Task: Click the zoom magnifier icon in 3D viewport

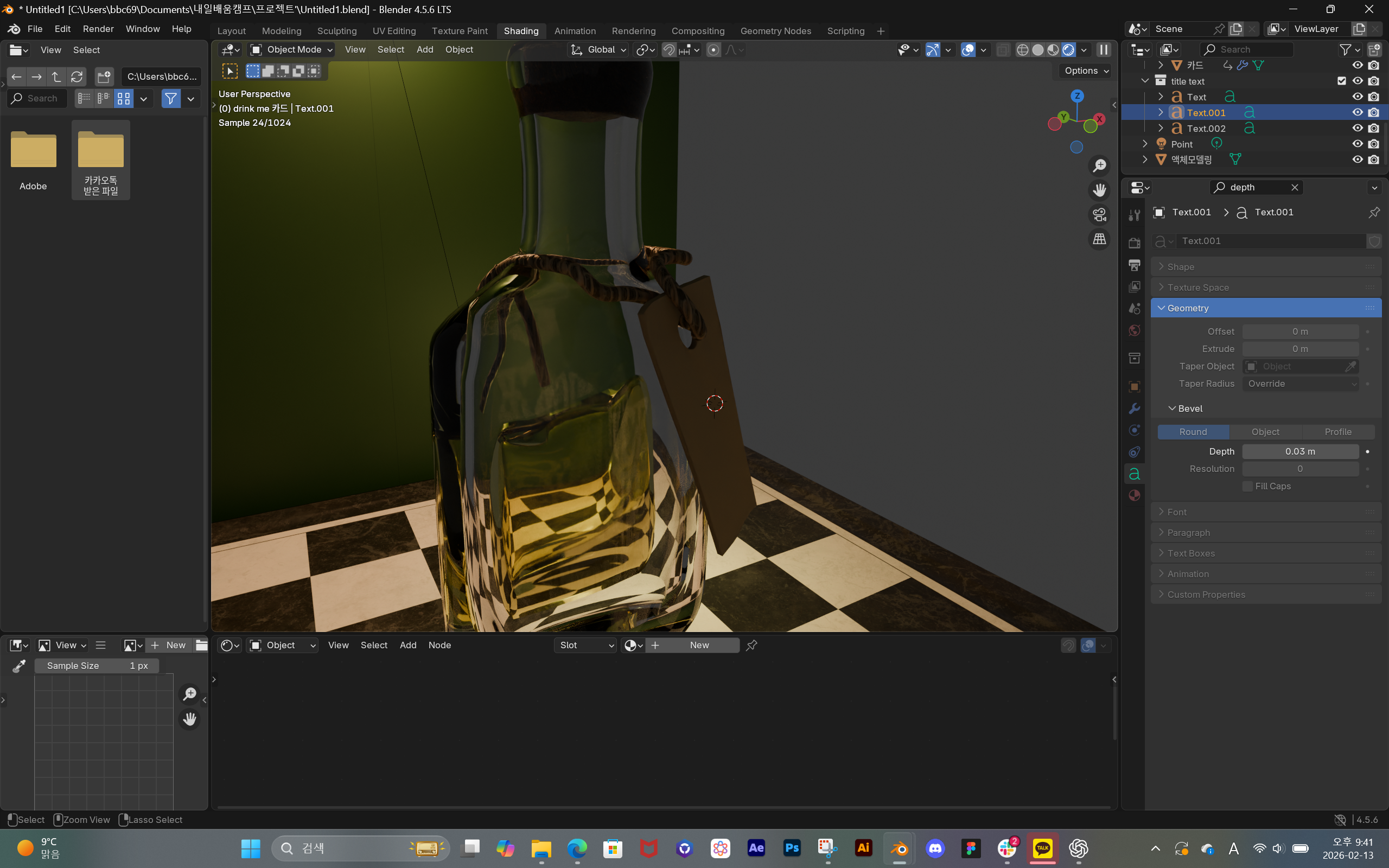Action: 1099,166
